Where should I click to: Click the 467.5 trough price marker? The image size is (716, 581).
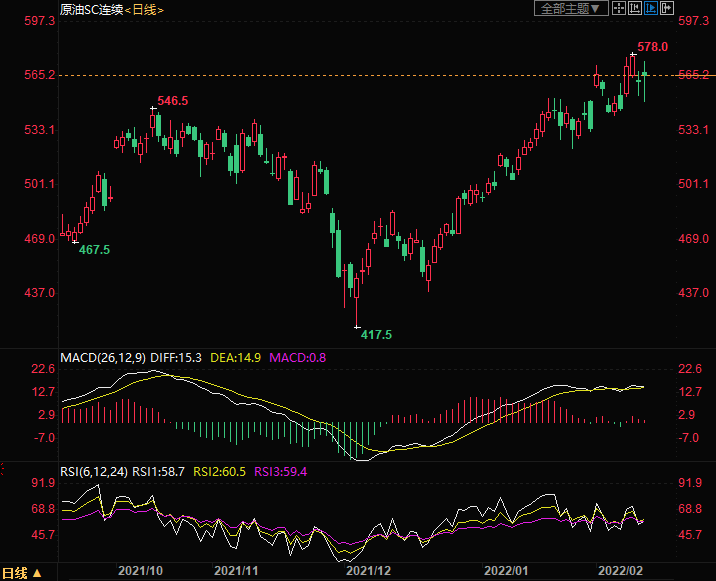coord(94,249)
